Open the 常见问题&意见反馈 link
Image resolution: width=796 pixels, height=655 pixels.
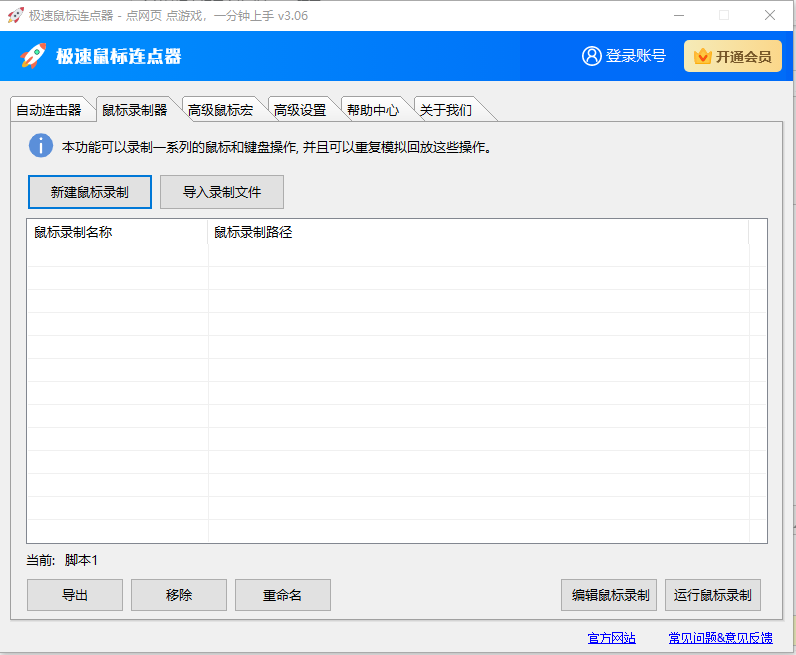pos(720,638)
